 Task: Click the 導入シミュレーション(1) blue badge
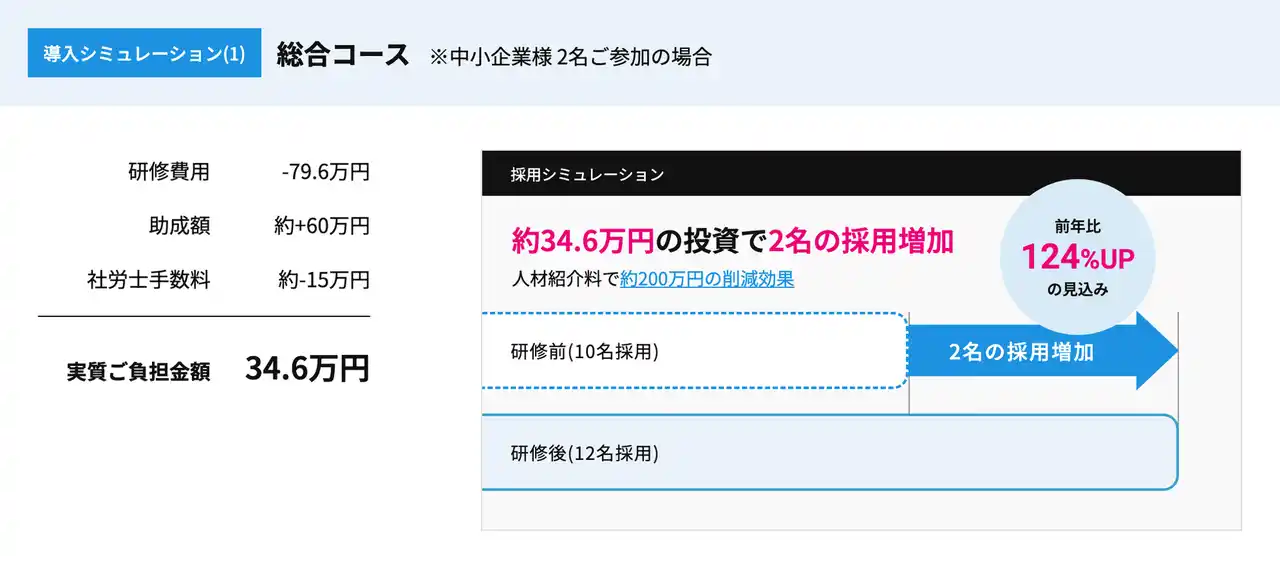[x=144, y=53]
